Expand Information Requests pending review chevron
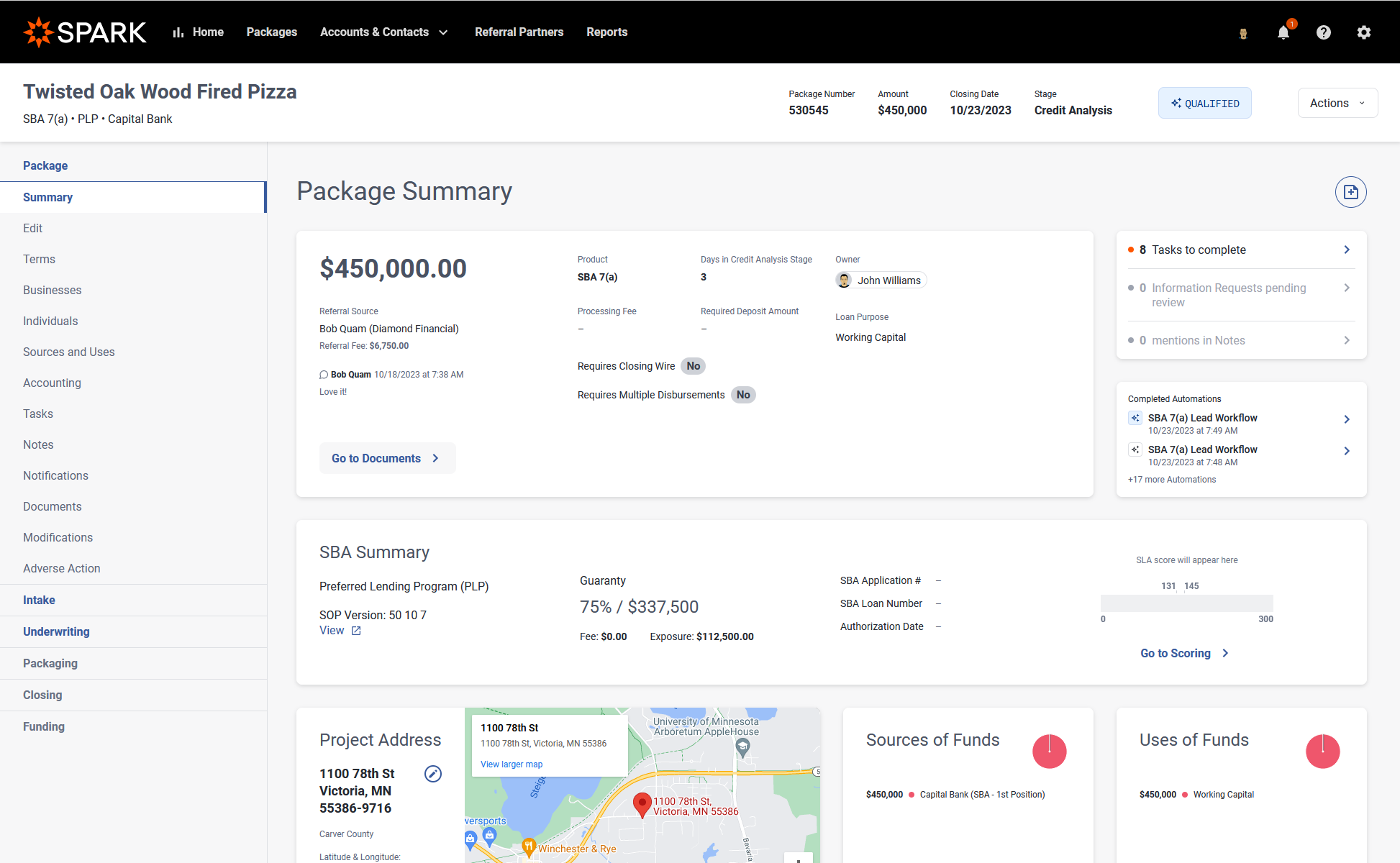This screenshot has width=1400, height=863. [x=1347, y=288]
